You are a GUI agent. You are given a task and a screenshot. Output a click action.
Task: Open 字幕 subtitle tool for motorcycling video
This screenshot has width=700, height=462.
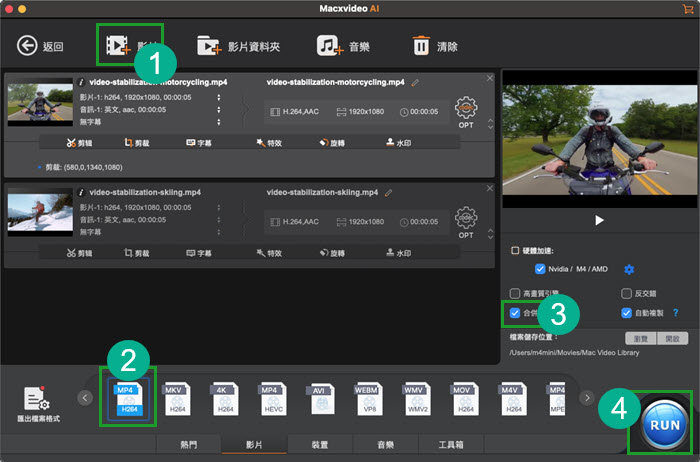pos(199,143)
